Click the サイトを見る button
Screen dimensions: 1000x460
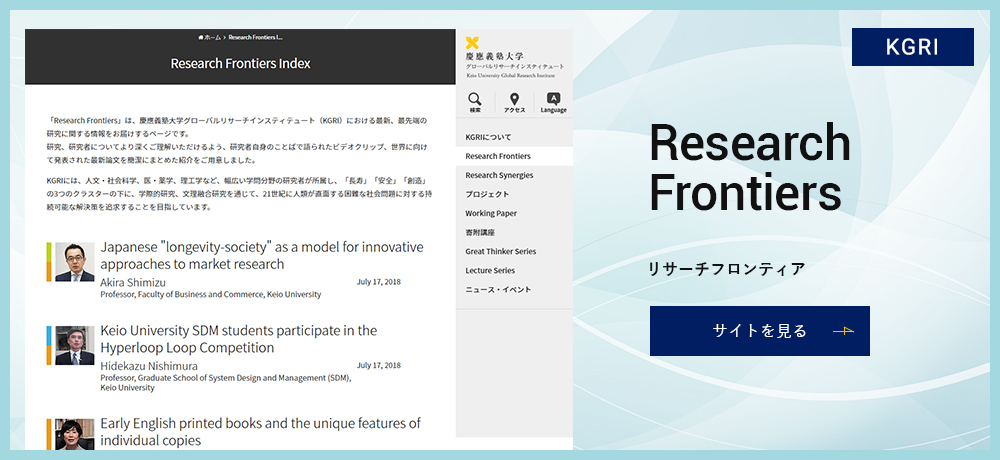pos(760,331)
